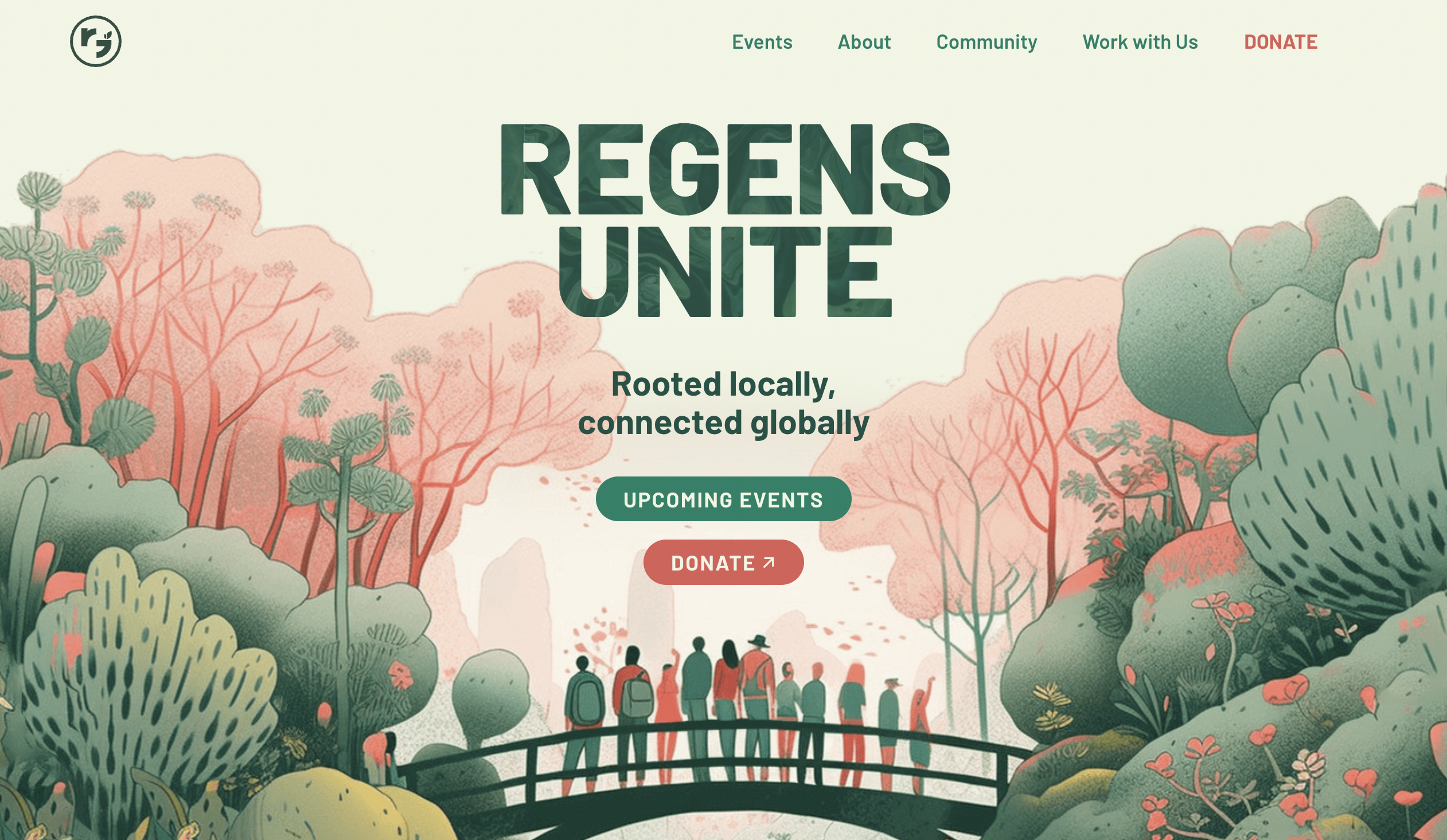Click the arrow icon inside Donate button
1447x840 pixels.
(769, 562)
